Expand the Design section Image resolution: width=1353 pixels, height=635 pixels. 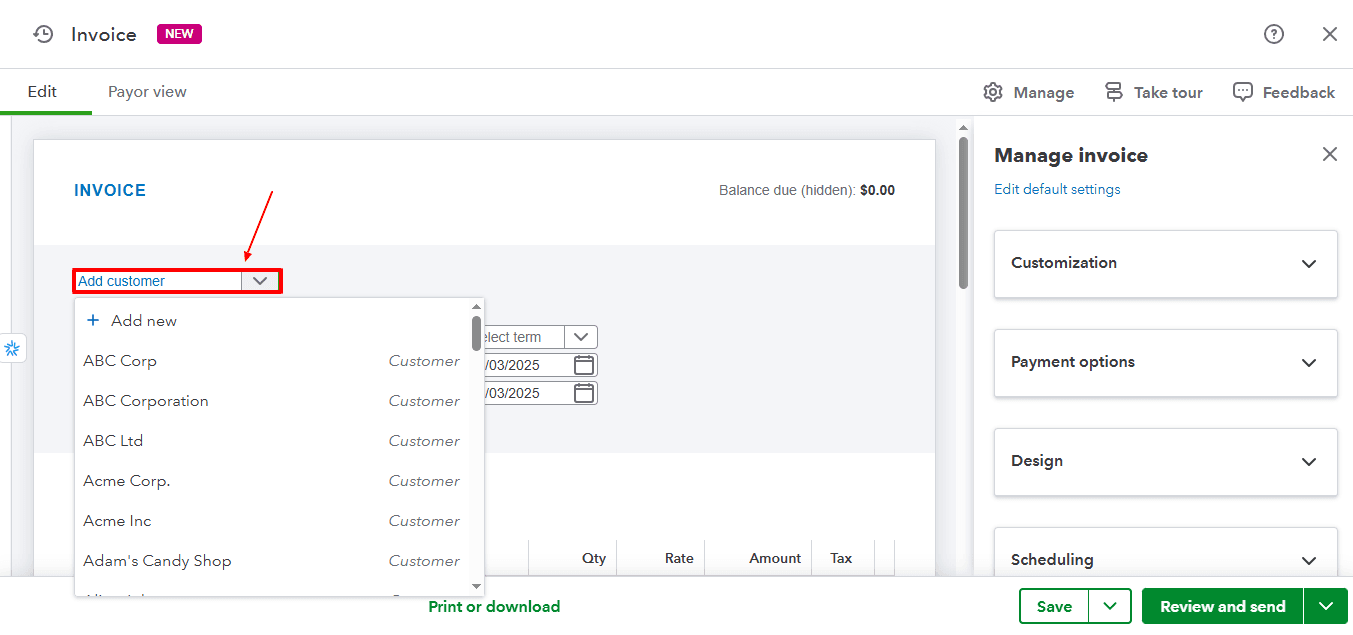[x=1309, y=462]
